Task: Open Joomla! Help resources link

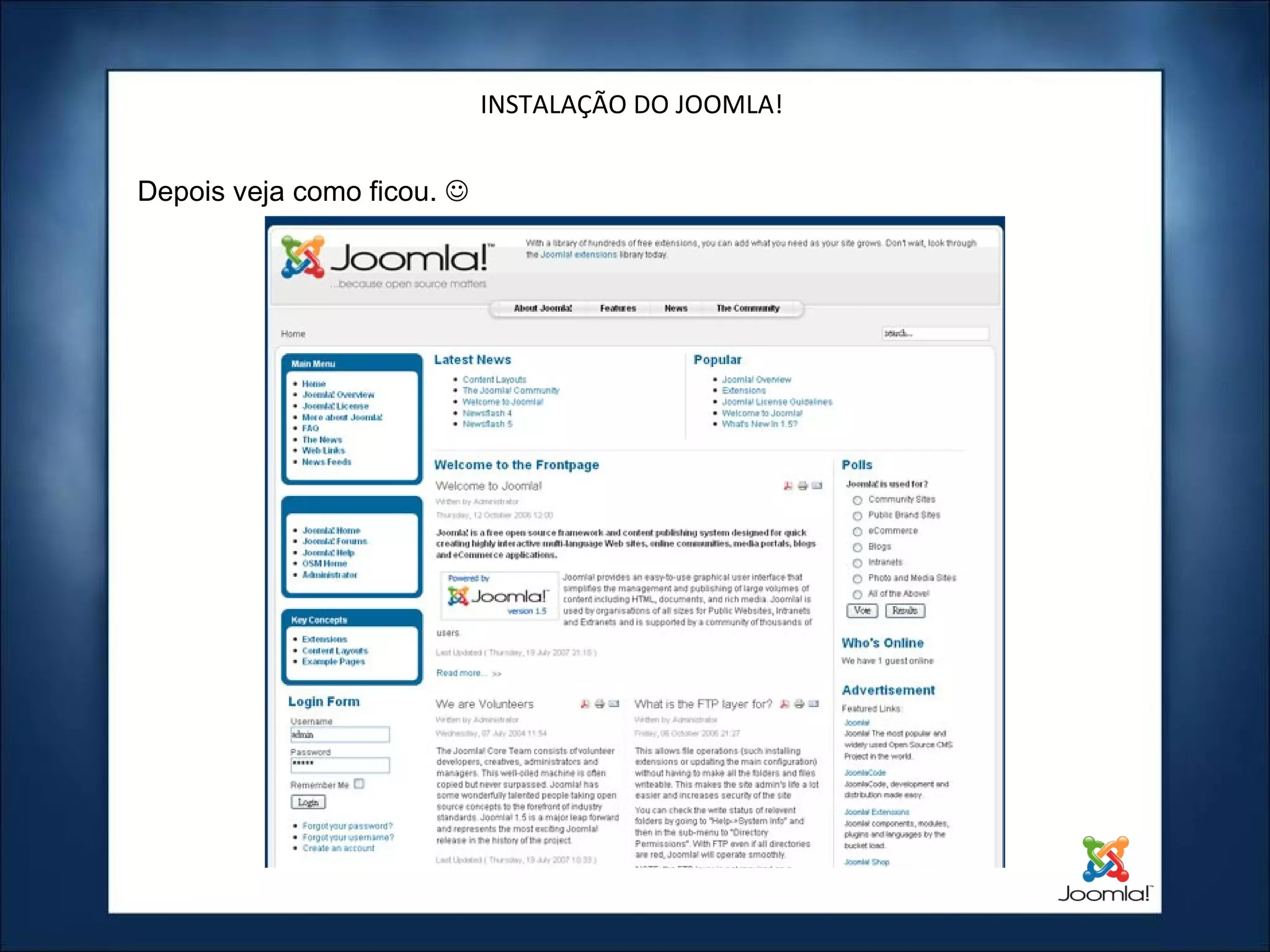Action: click(328, 553)
